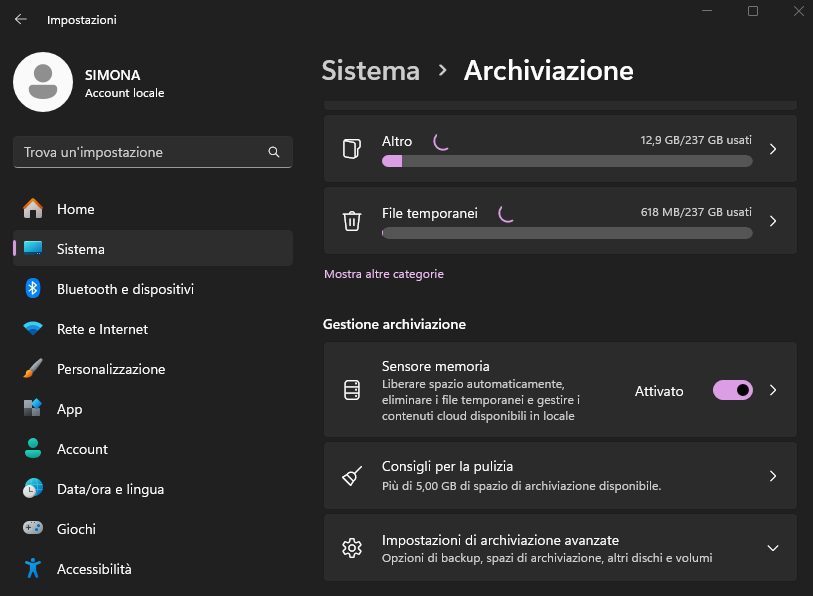
Task: Open Personalizzazione settings
Action: tap(153, 368)
